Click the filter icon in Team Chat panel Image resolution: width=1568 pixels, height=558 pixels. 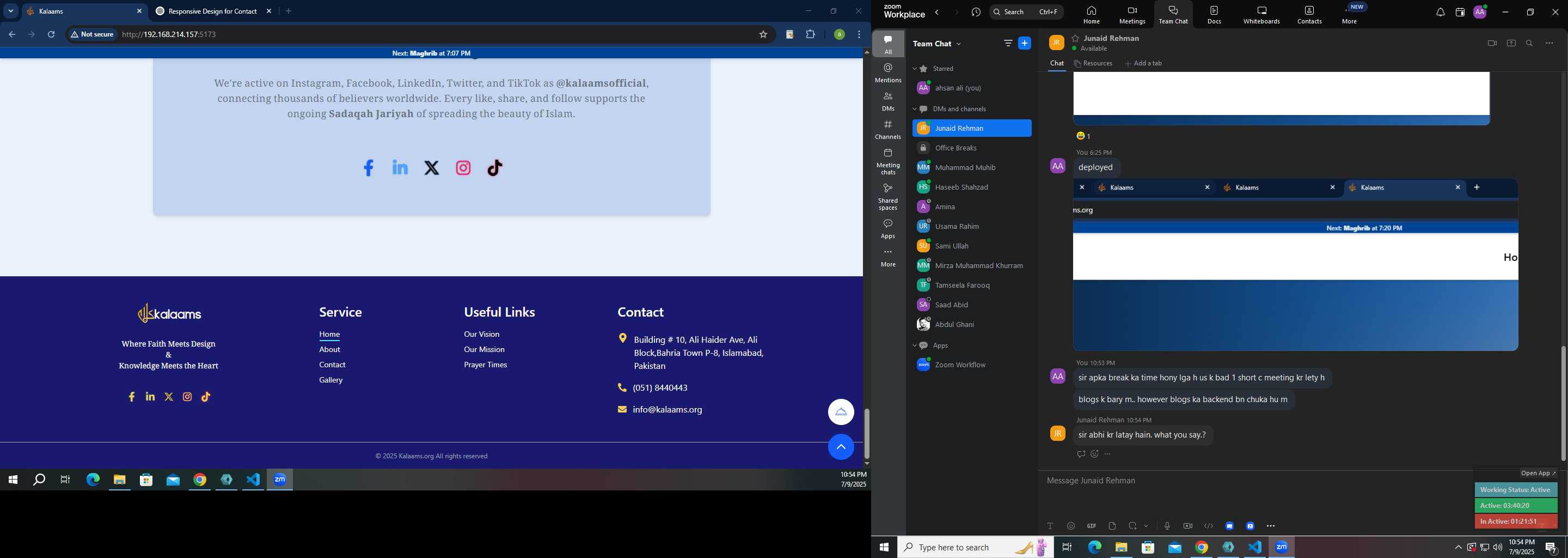pyautogui.click(x=1008, y=43)
